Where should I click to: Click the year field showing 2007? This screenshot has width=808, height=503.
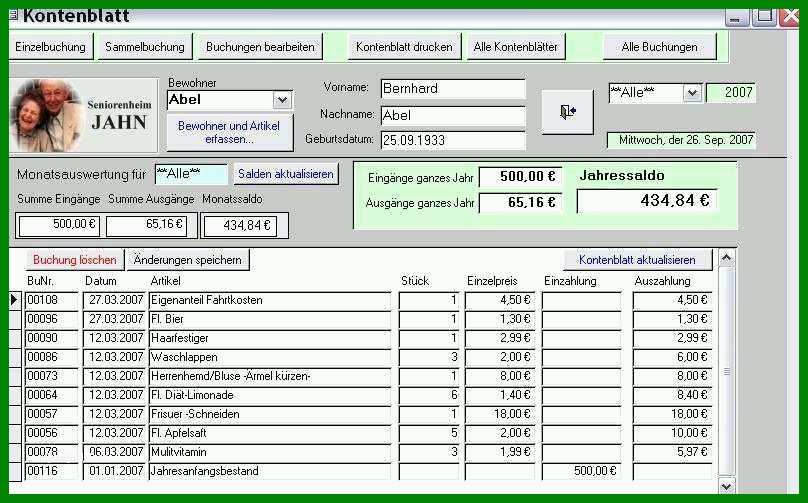(731, 93)
